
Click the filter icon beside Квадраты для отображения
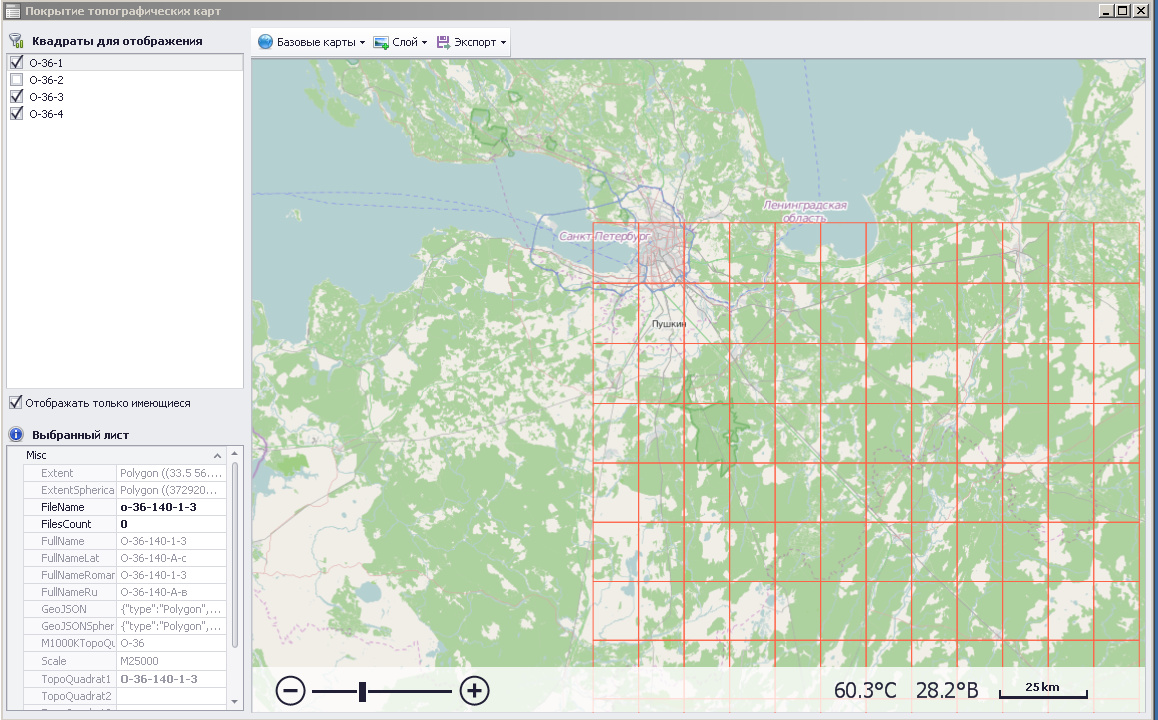click(x=16, y=41)
